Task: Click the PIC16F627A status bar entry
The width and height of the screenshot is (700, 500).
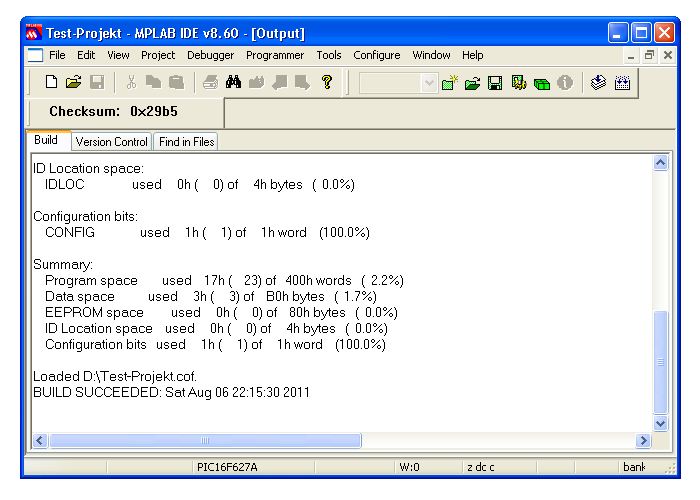Action: pos(227,467)
